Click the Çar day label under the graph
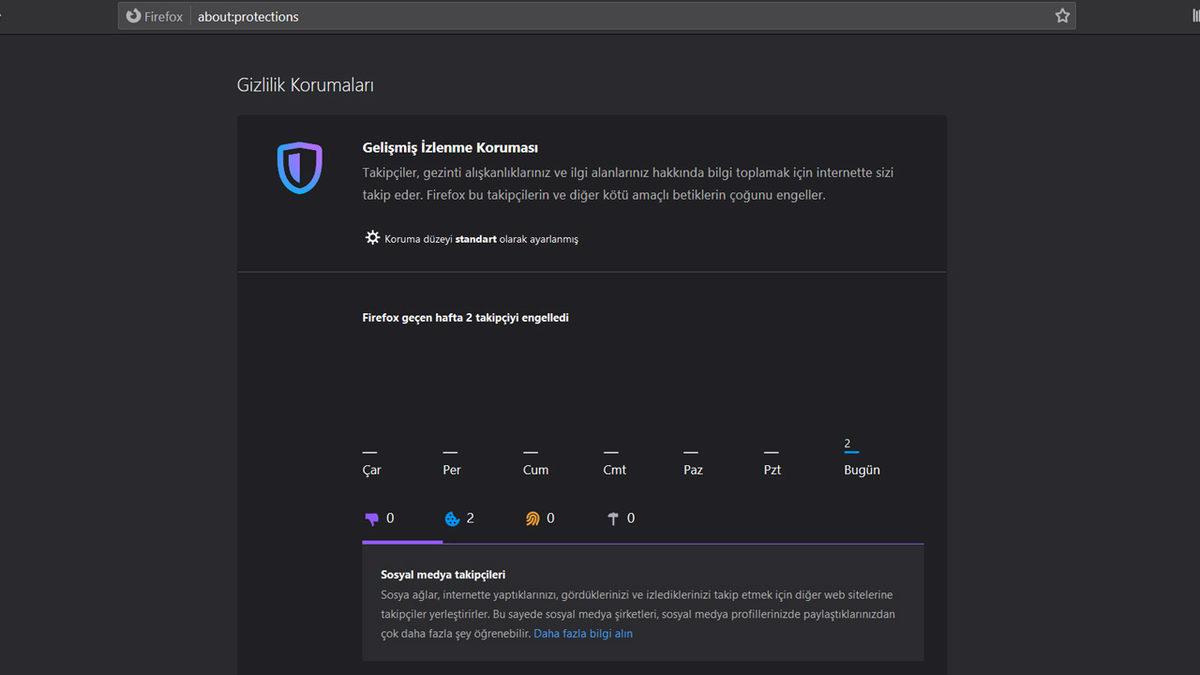The image size is (1200, 675). 370,469
